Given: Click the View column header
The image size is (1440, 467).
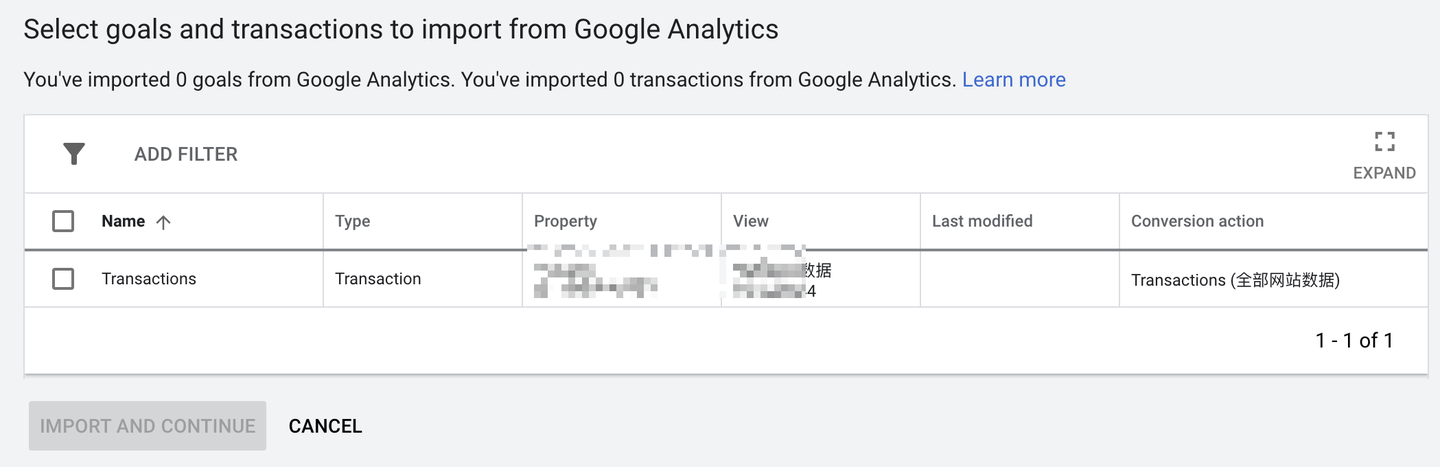Looking at the screenshot, I should [751, 221].
